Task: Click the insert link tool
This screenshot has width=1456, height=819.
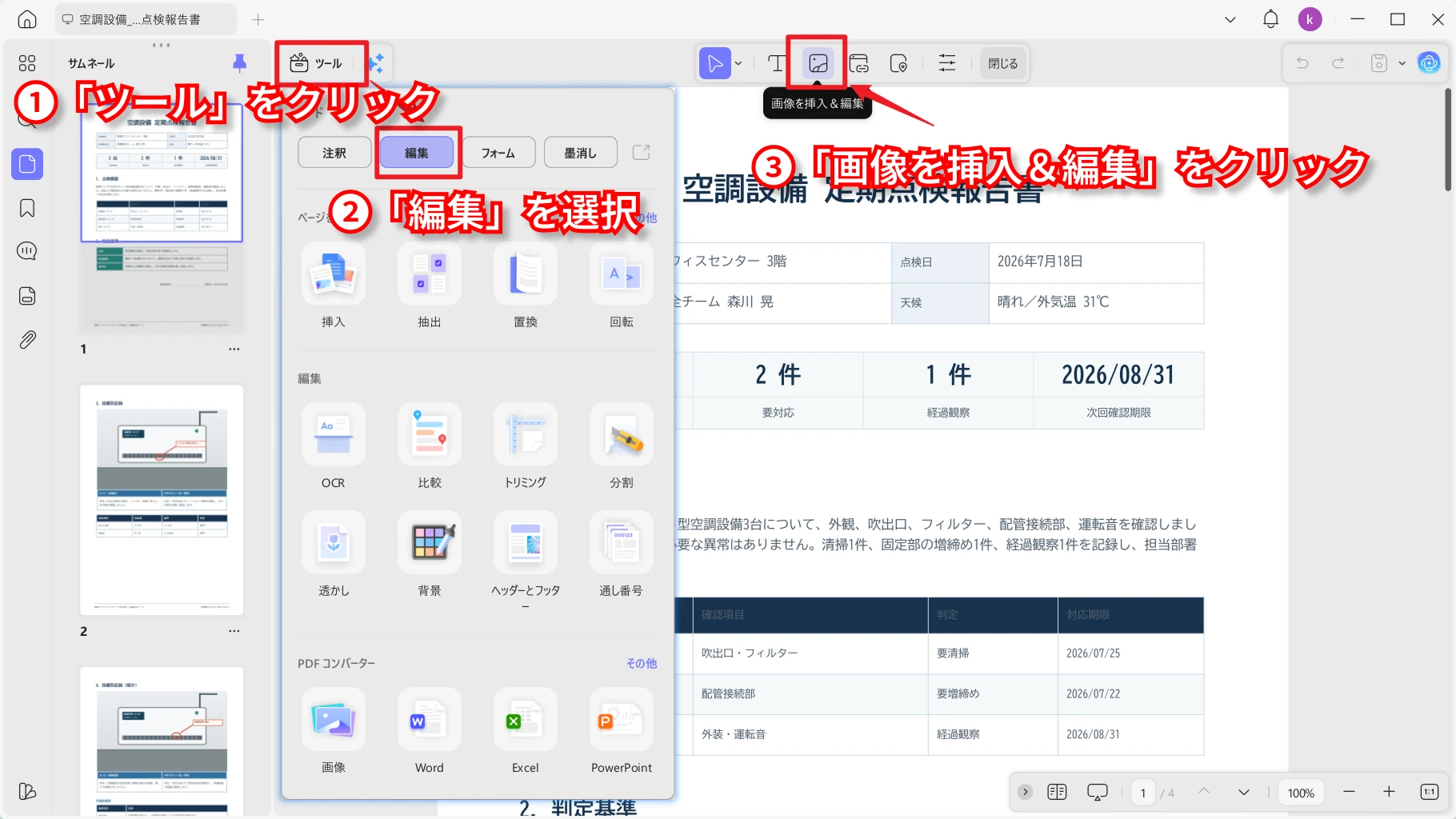Action: tap(858, 63)
